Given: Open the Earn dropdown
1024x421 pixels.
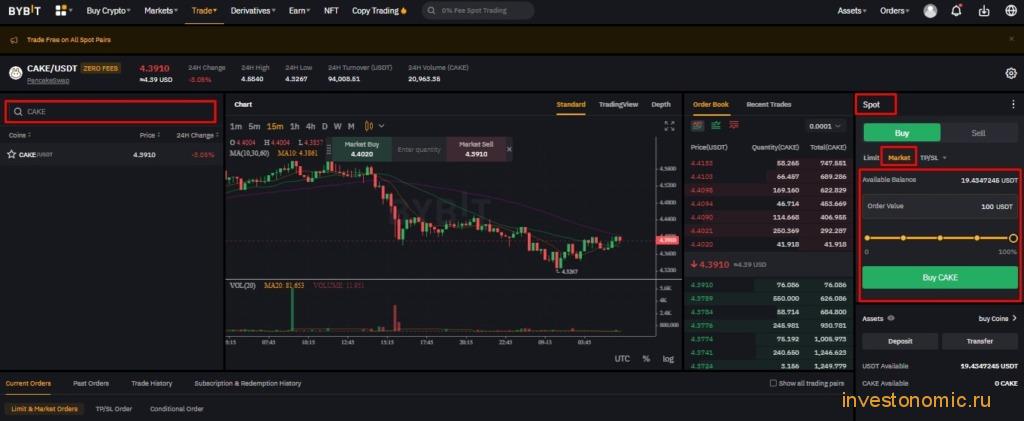Looking at the screenshot, I should click(299, 10).
